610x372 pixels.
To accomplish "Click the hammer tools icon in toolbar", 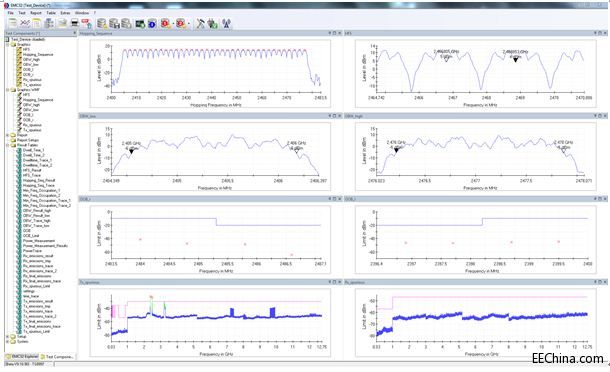I will 200,24.
